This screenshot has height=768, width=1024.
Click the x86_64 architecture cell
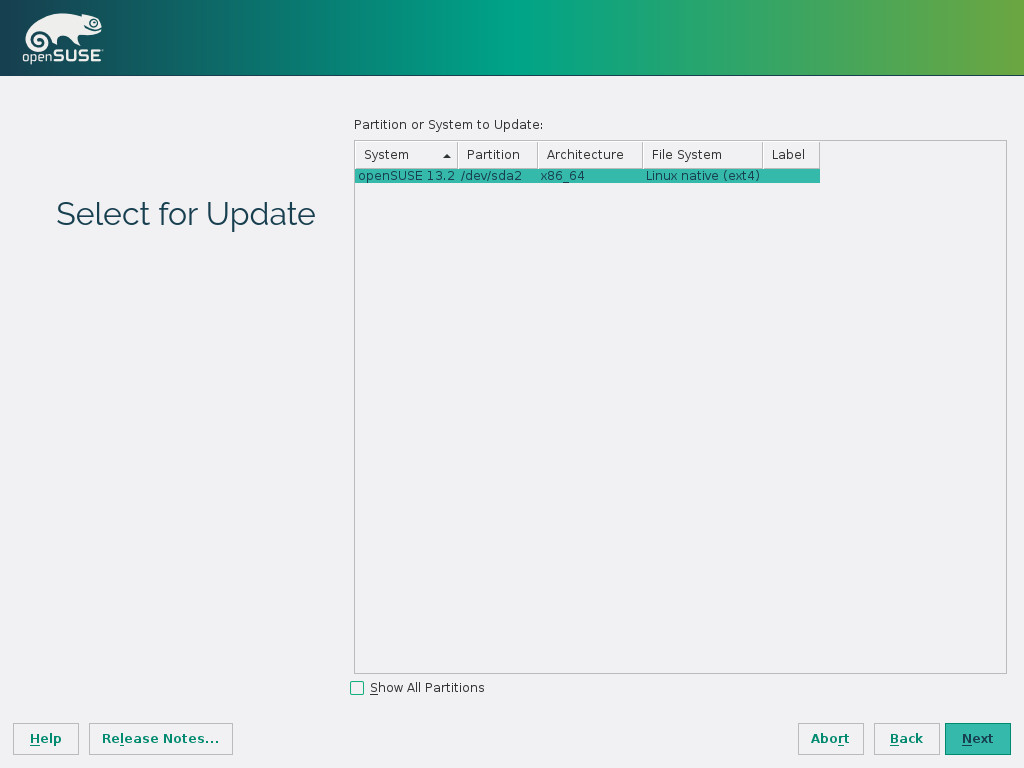point(563,176)
